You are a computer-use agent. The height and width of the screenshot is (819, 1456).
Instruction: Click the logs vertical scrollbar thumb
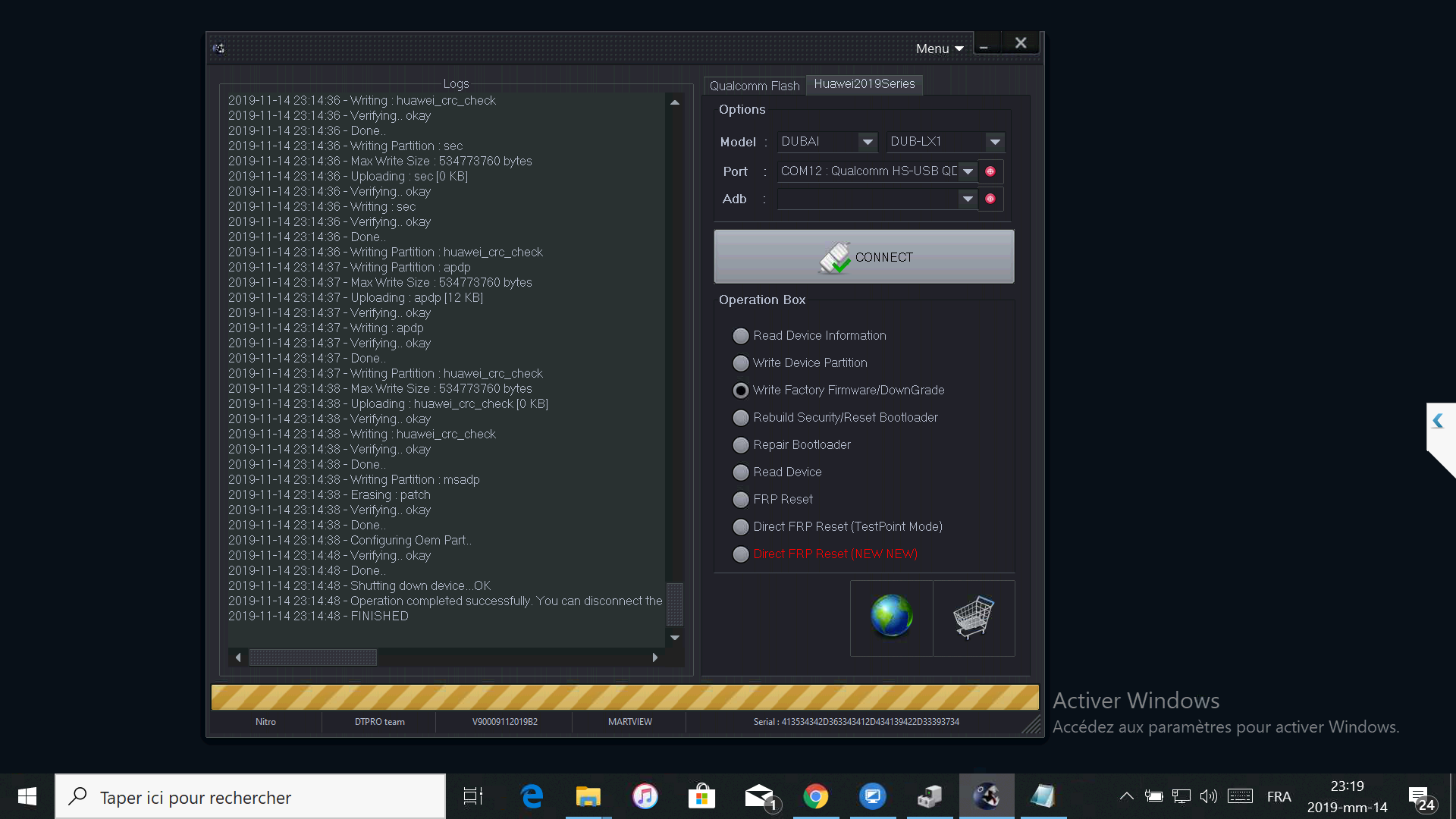(x=674, y=604)
